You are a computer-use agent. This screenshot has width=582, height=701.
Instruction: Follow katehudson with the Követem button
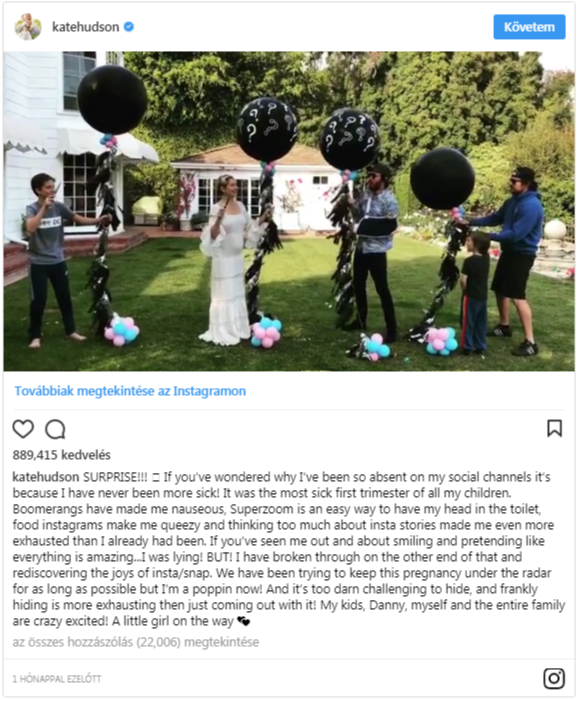click(529, 27)
